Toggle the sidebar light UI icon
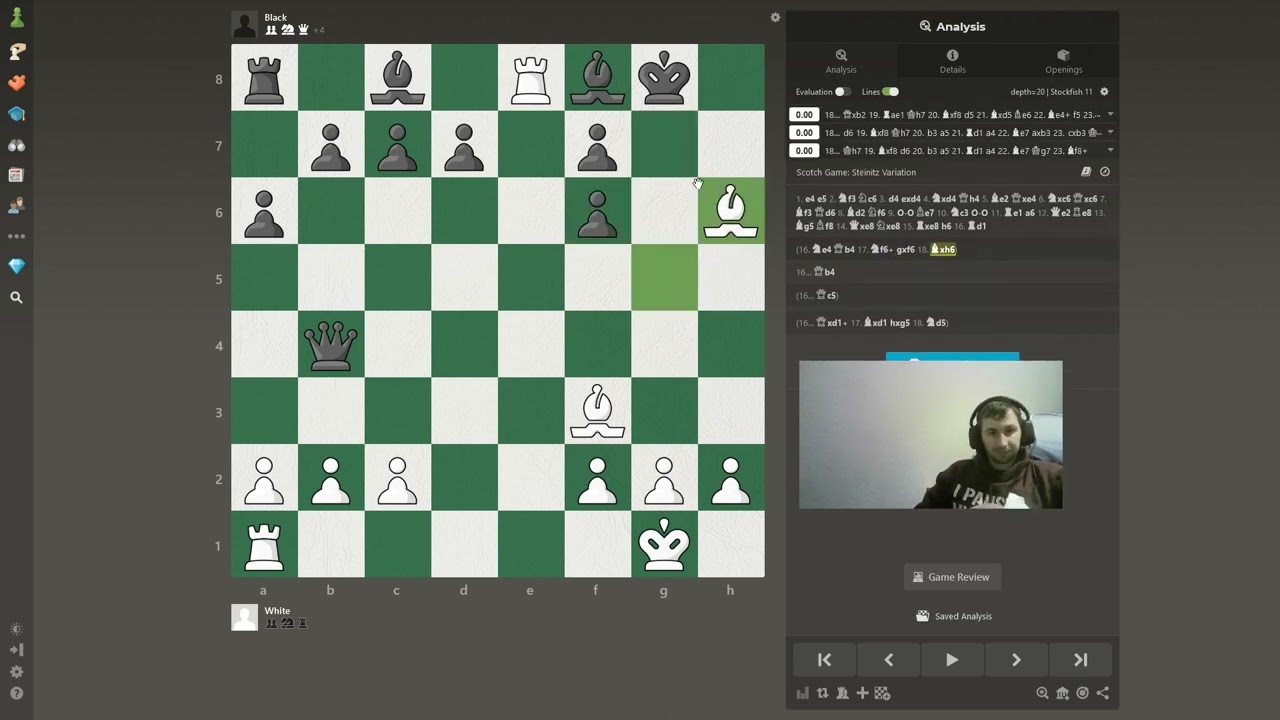The image size is (1280, 720). click(x=16, y=629)
